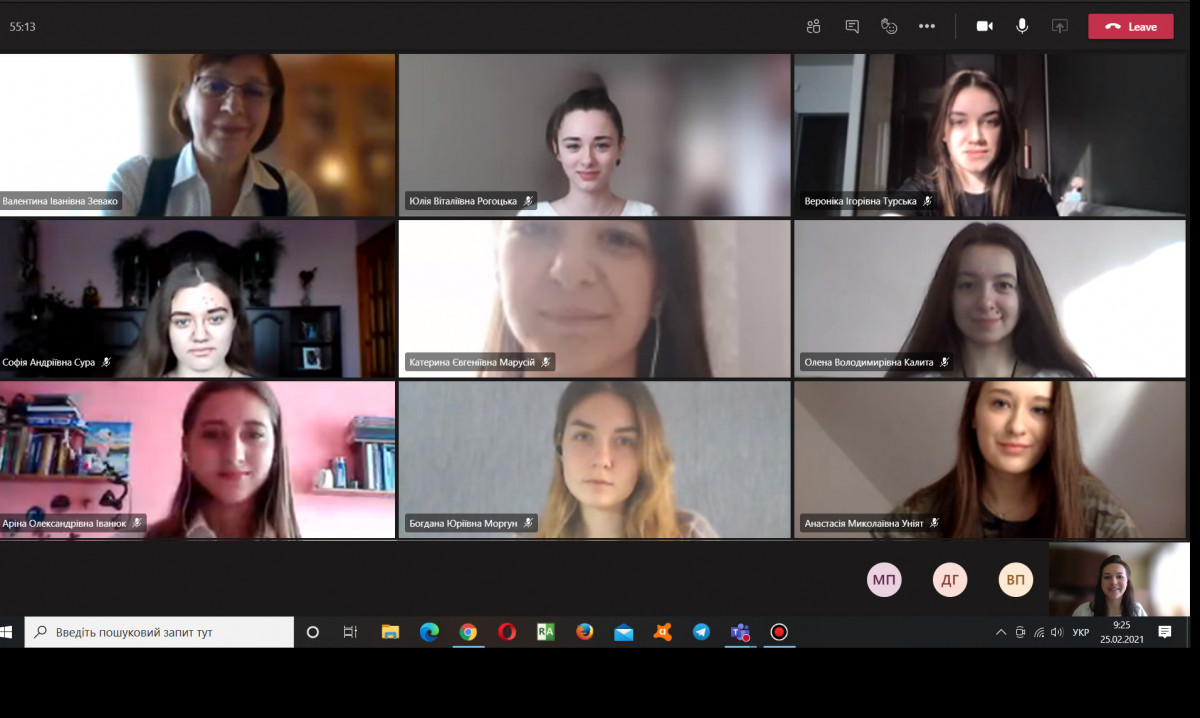Open Telegram from the taskbar
Screen dimensions: 1200x718
coord(701,632)
